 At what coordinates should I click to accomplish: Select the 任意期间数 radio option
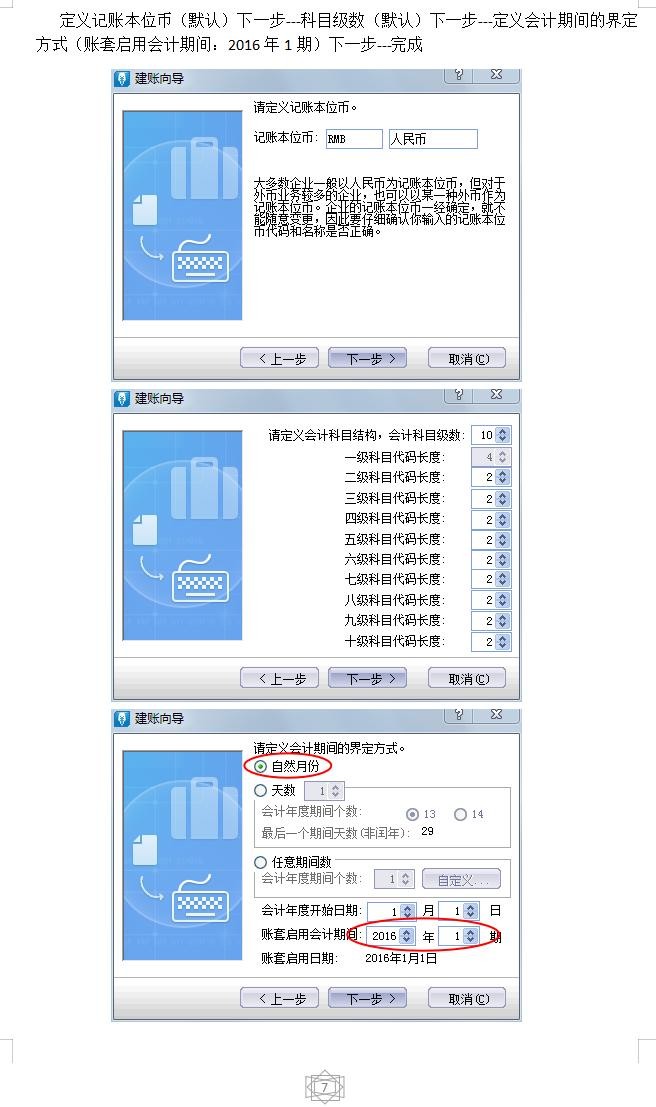(261, 862)
